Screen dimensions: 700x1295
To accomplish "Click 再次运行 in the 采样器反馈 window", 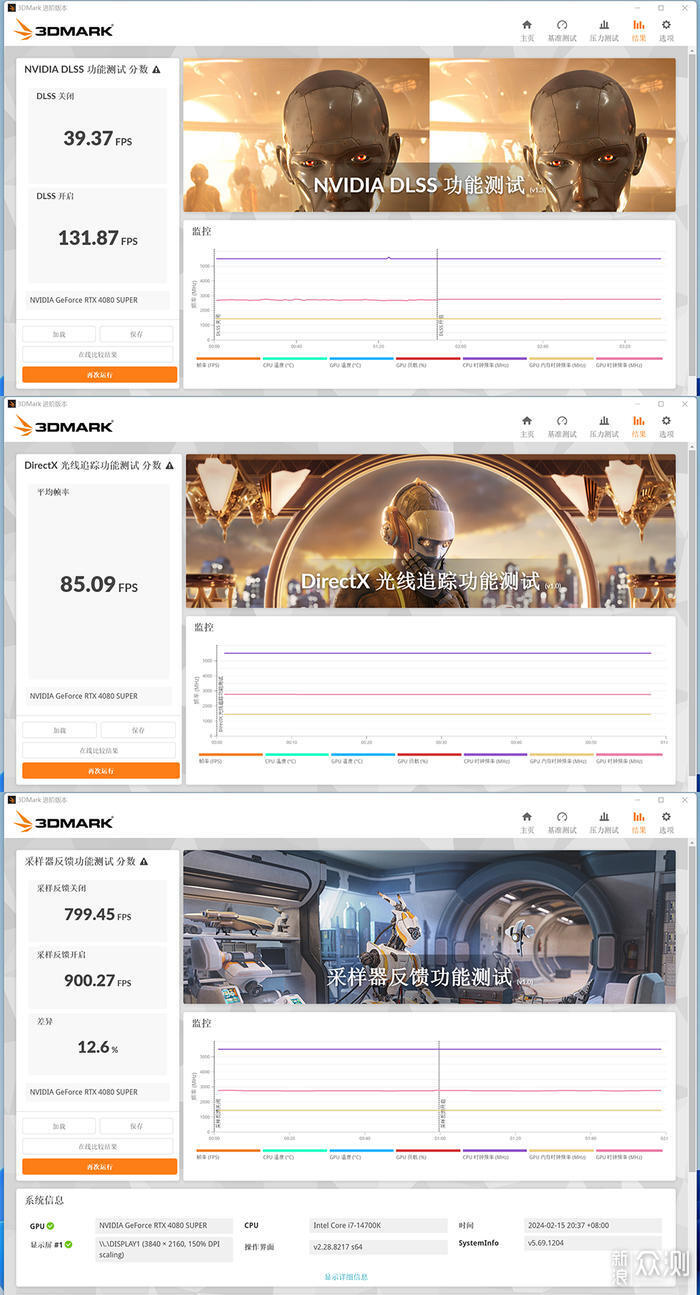I will [x=100, y=1167].
